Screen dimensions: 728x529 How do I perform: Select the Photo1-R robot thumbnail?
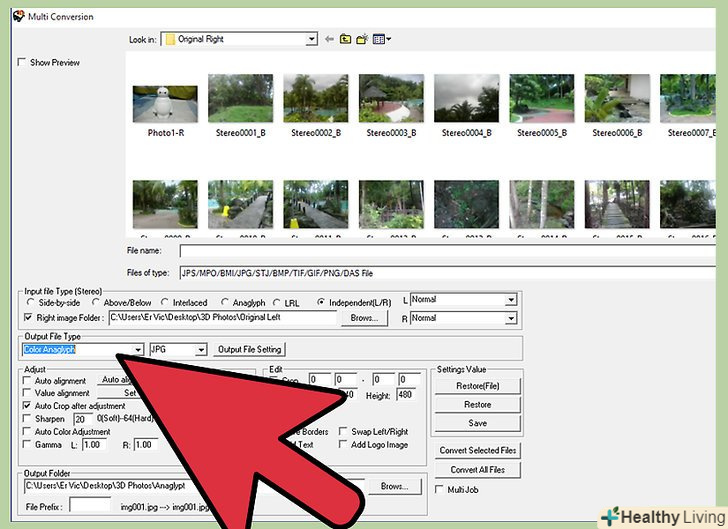pyautogui.click(x=165, y=103)
